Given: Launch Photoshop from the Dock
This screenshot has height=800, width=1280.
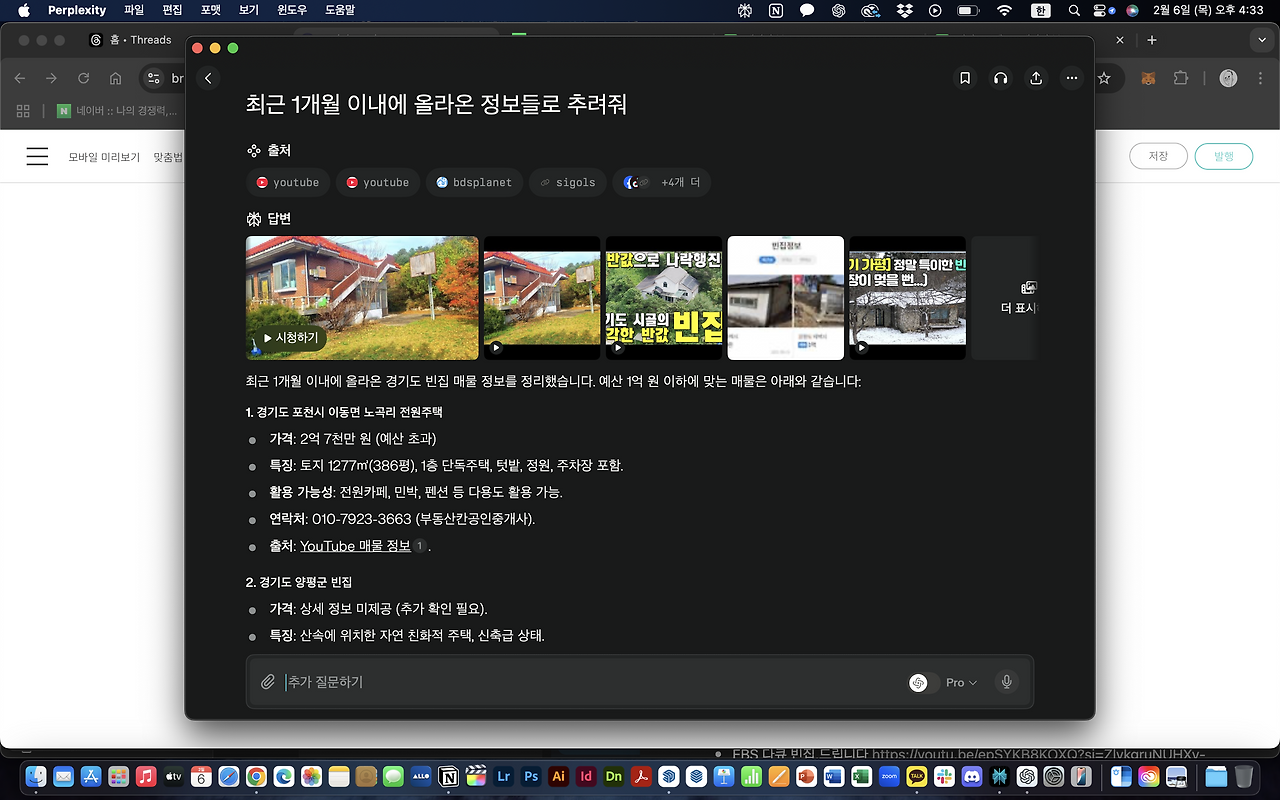Looking at the screenshot, I should click(531, 775).
